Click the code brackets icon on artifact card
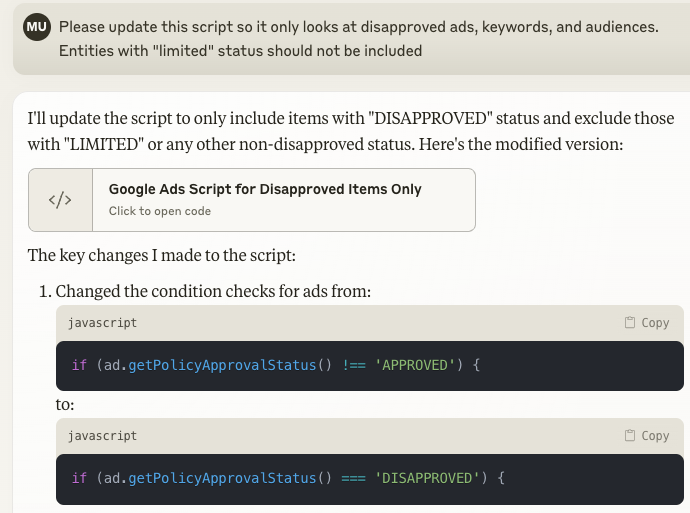 click(x=60, y=200)
